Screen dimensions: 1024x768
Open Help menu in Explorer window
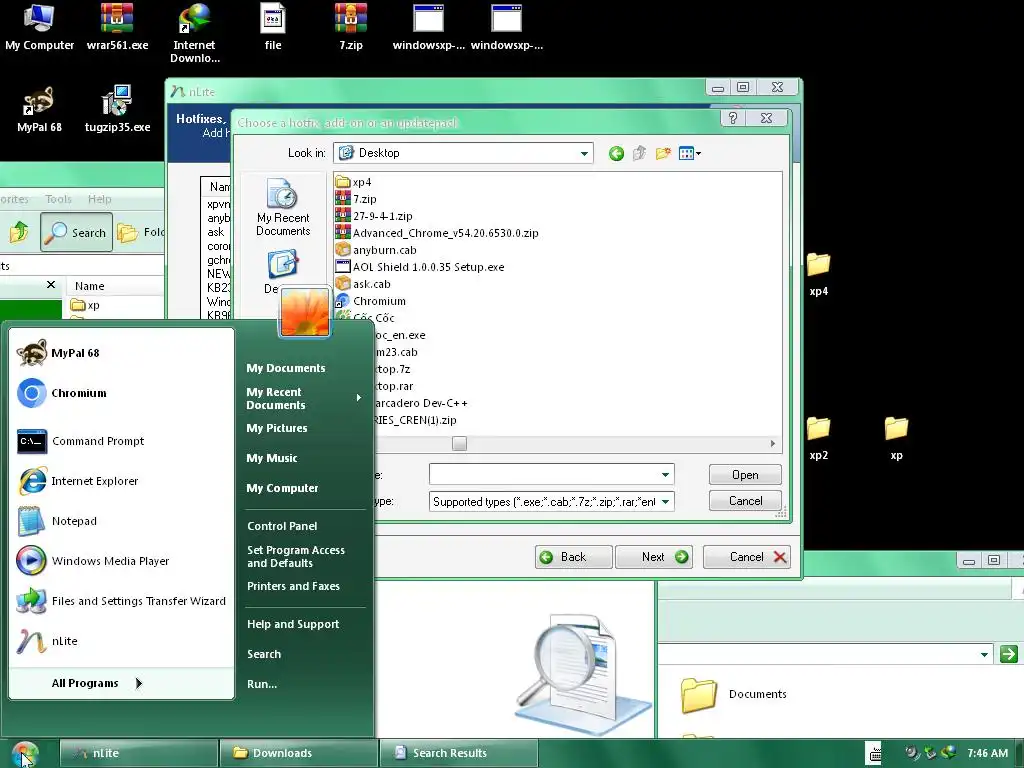coord(99,199)
